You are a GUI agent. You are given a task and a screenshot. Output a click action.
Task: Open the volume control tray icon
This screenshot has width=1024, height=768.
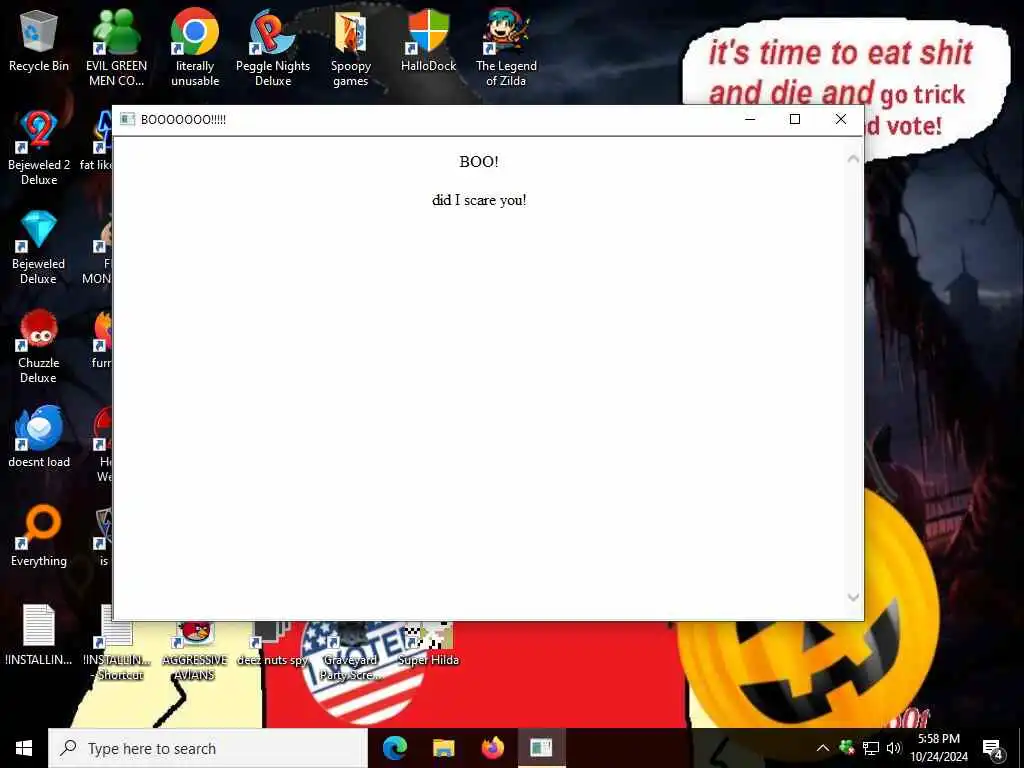pos(894,748)
